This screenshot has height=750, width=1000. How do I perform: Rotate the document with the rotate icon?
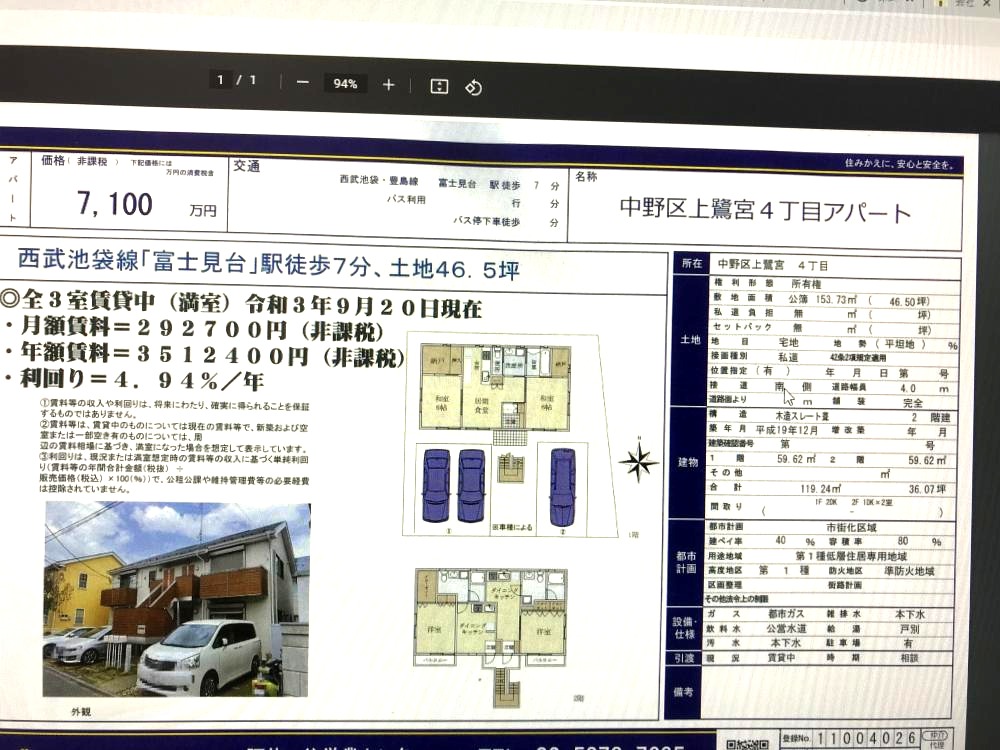tap(474, 87)
